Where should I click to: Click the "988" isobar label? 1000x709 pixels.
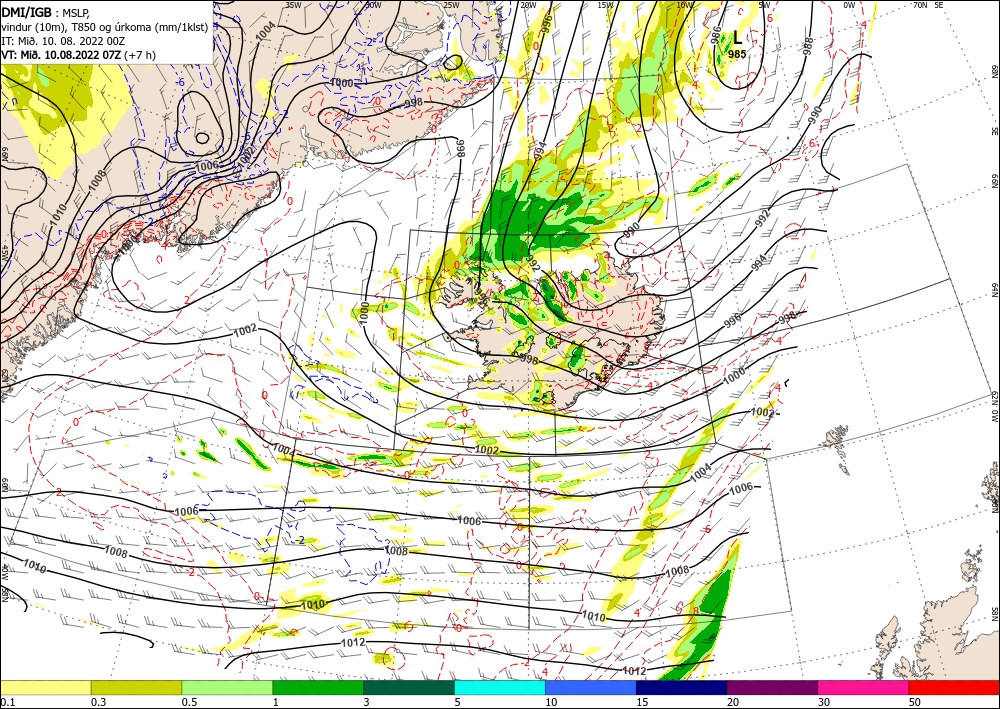(808, 48)
